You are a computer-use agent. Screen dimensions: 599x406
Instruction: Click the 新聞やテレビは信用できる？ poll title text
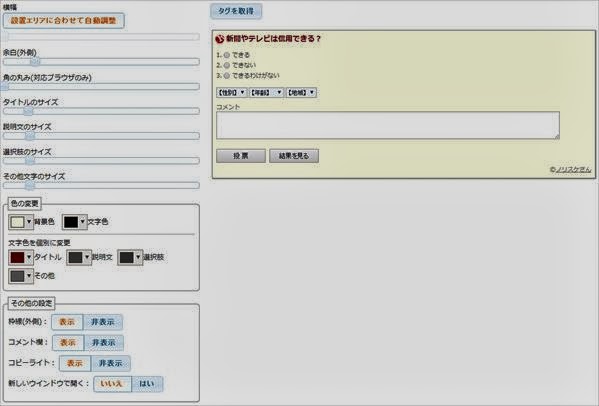point(274,39)
